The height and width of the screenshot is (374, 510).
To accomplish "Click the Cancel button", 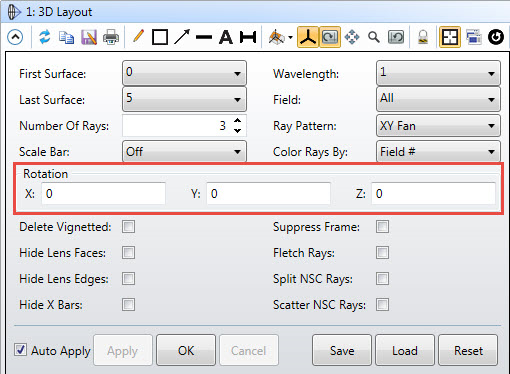I will point(249,350).
